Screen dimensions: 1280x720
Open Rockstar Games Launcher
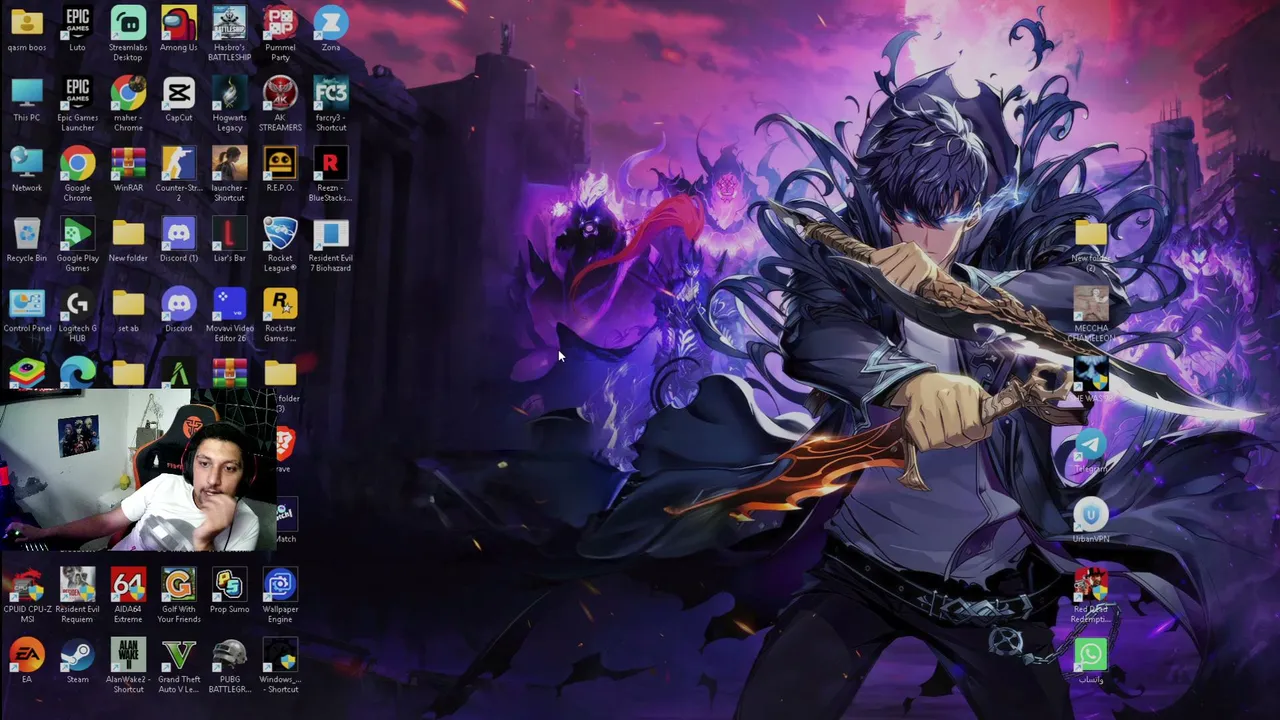[280, 315]
